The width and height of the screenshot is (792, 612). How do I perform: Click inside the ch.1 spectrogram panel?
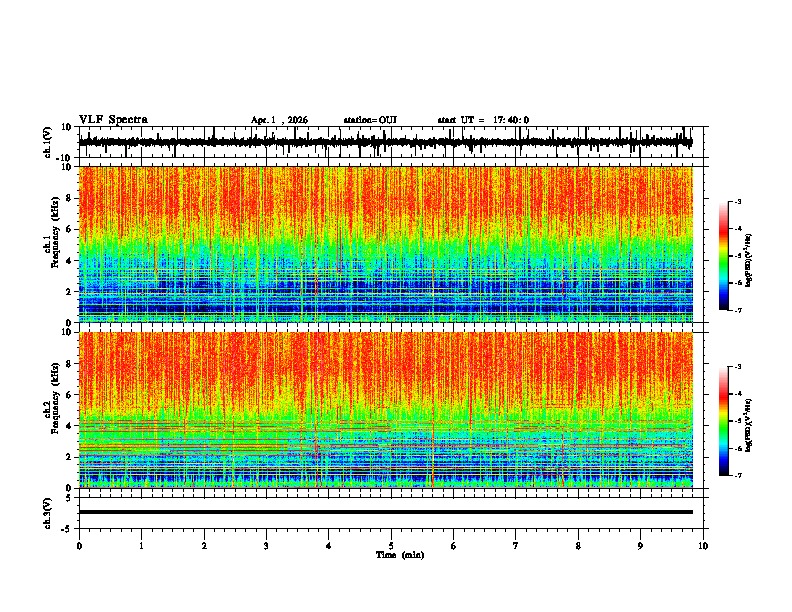(x=386, y=244)
